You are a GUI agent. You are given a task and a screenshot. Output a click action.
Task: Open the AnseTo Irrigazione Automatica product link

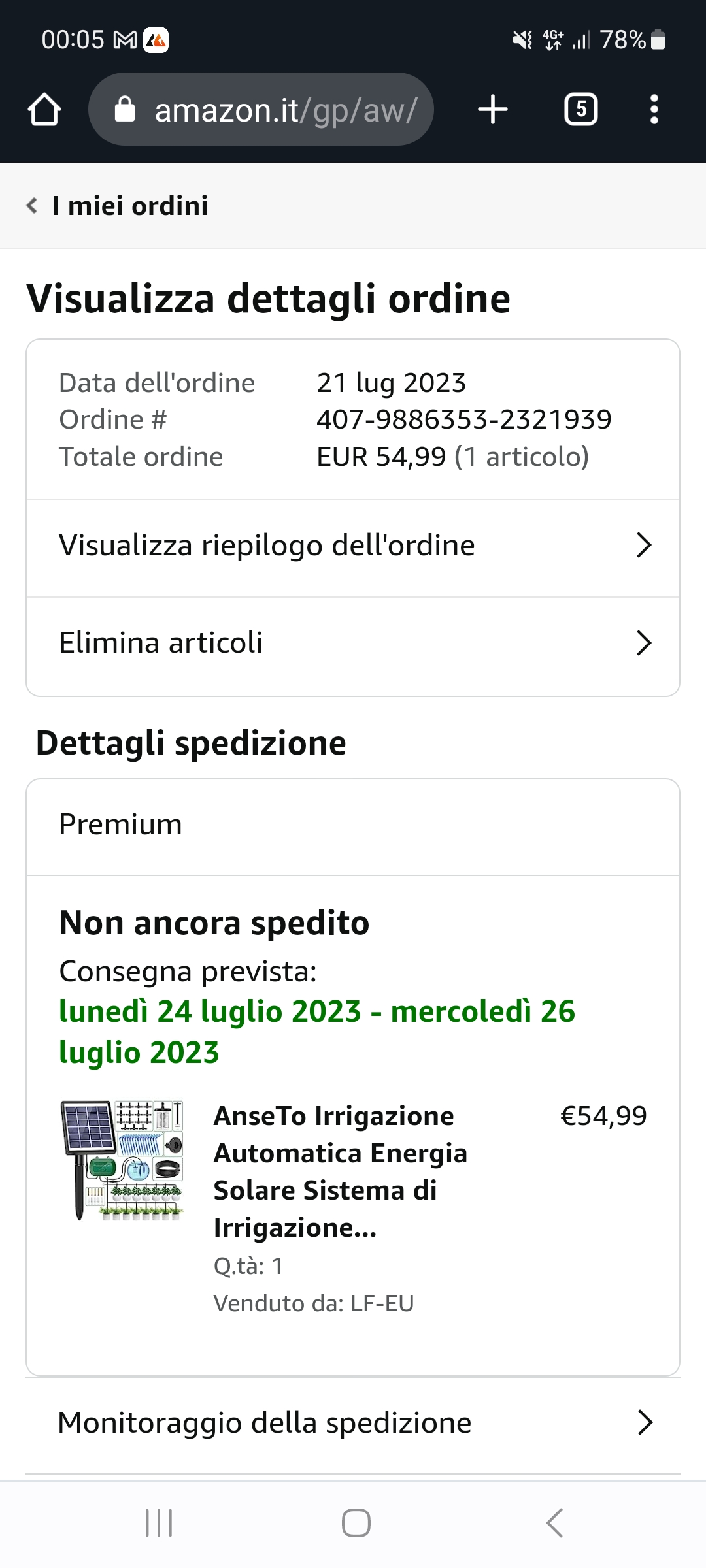pos(341,1171)
